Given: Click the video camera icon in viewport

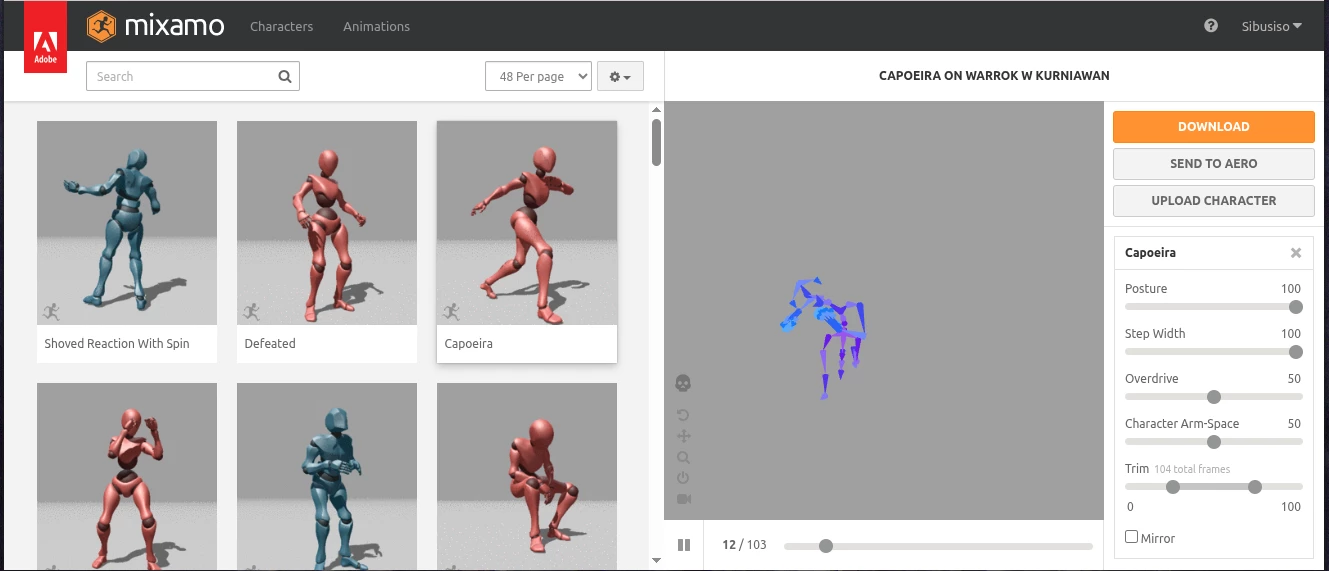Looking at the screenshot, I should pyautogui.click(x=684, y=498).
